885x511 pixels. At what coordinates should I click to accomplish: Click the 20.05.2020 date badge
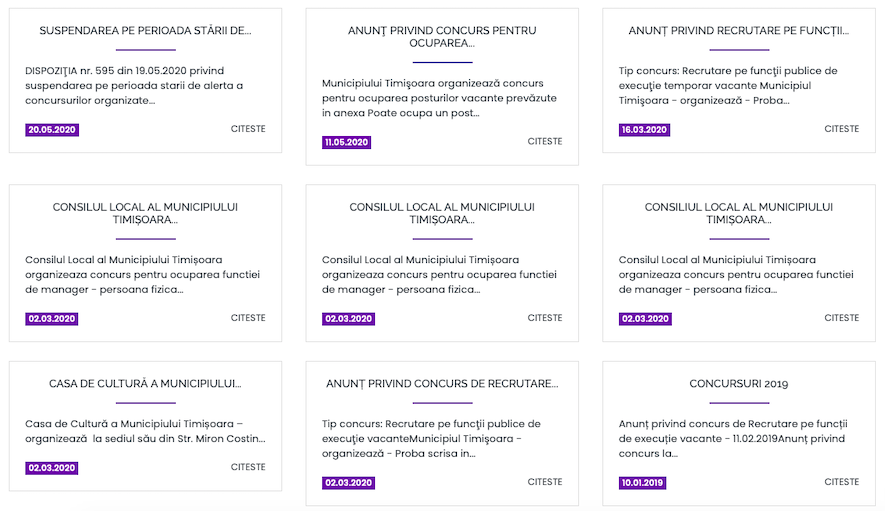(x=52, y=130)
